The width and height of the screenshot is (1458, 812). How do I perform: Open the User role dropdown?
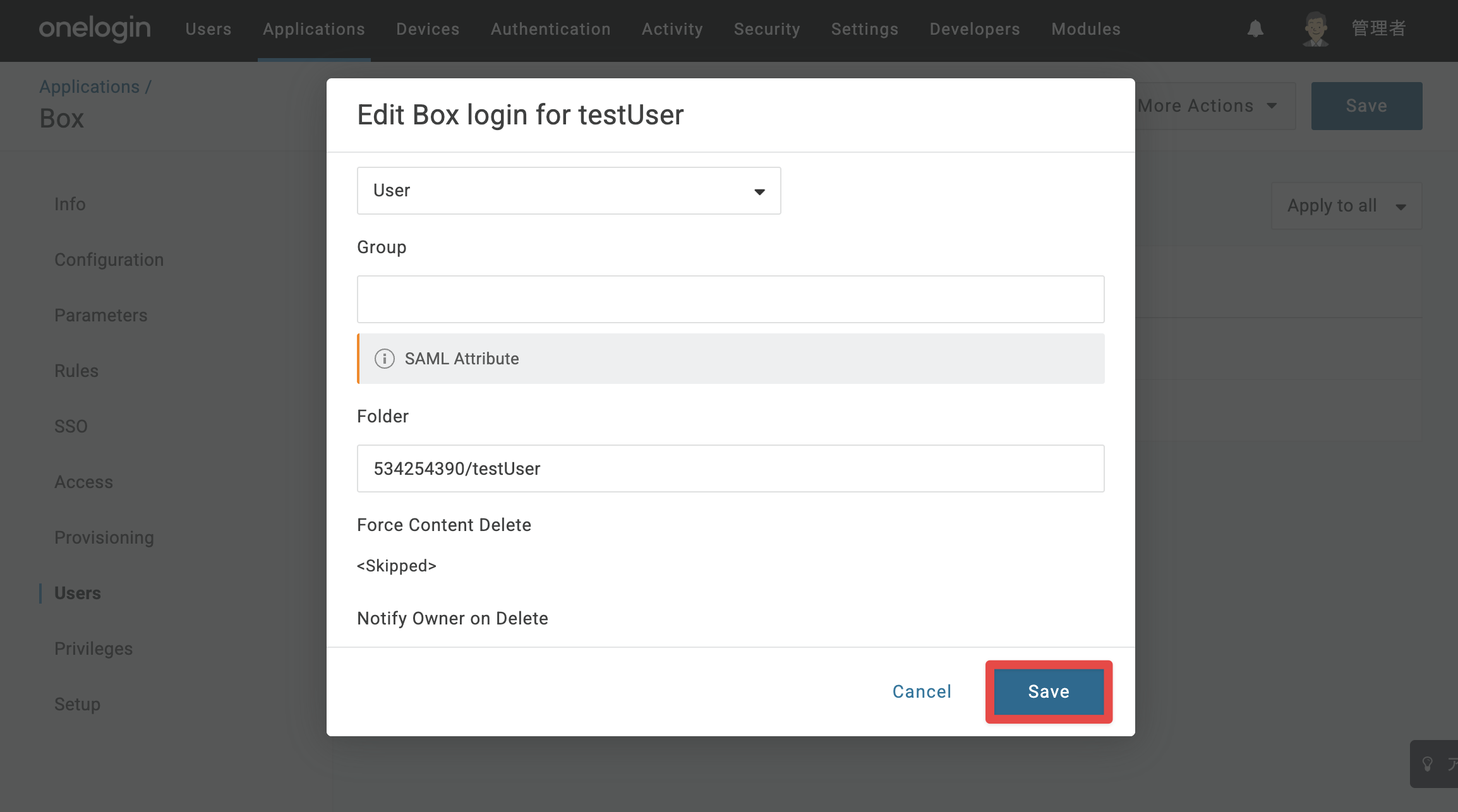(x=569, y=191)
